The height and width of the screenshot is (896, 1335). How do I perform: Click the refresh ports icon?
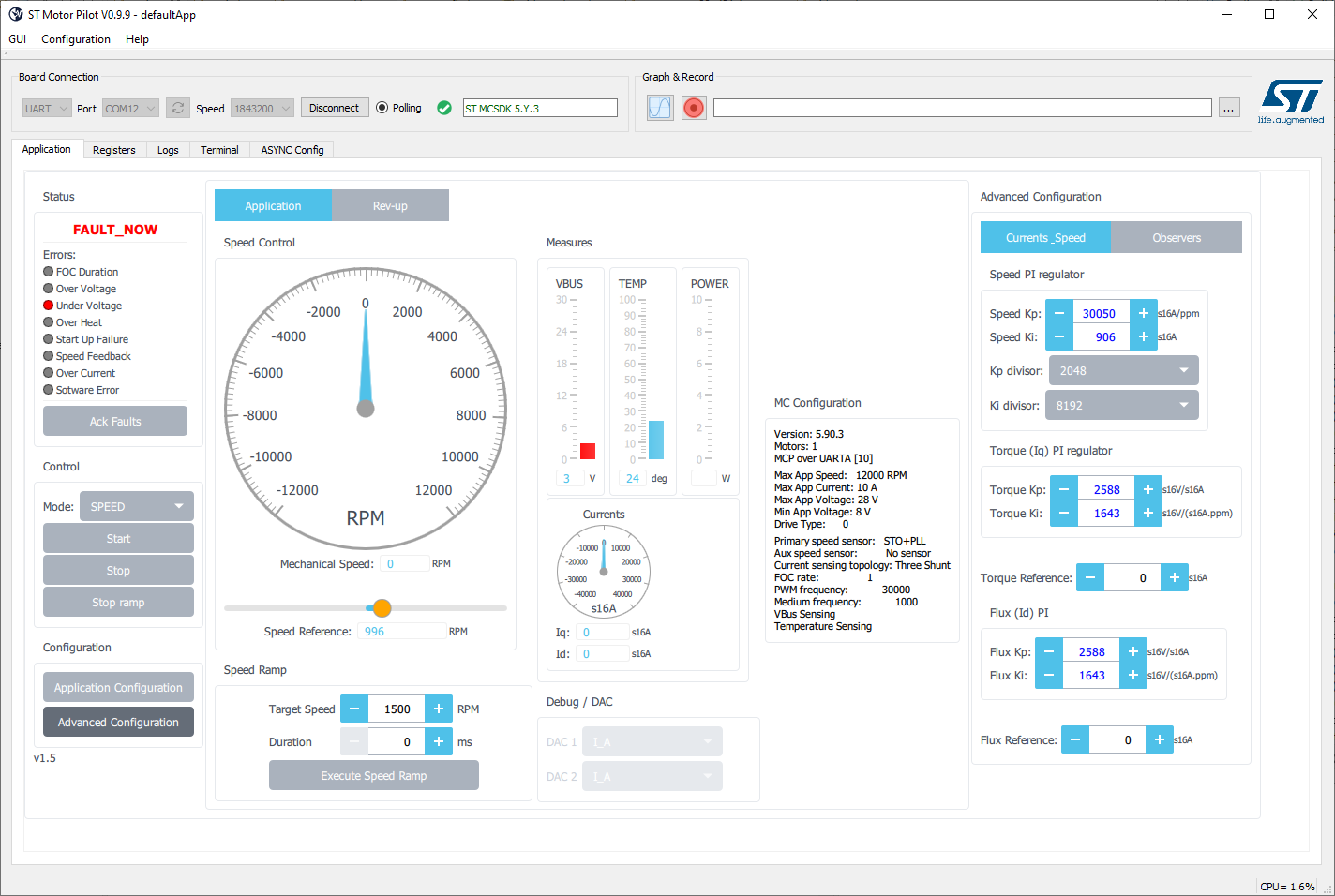[x=178, y=108]
